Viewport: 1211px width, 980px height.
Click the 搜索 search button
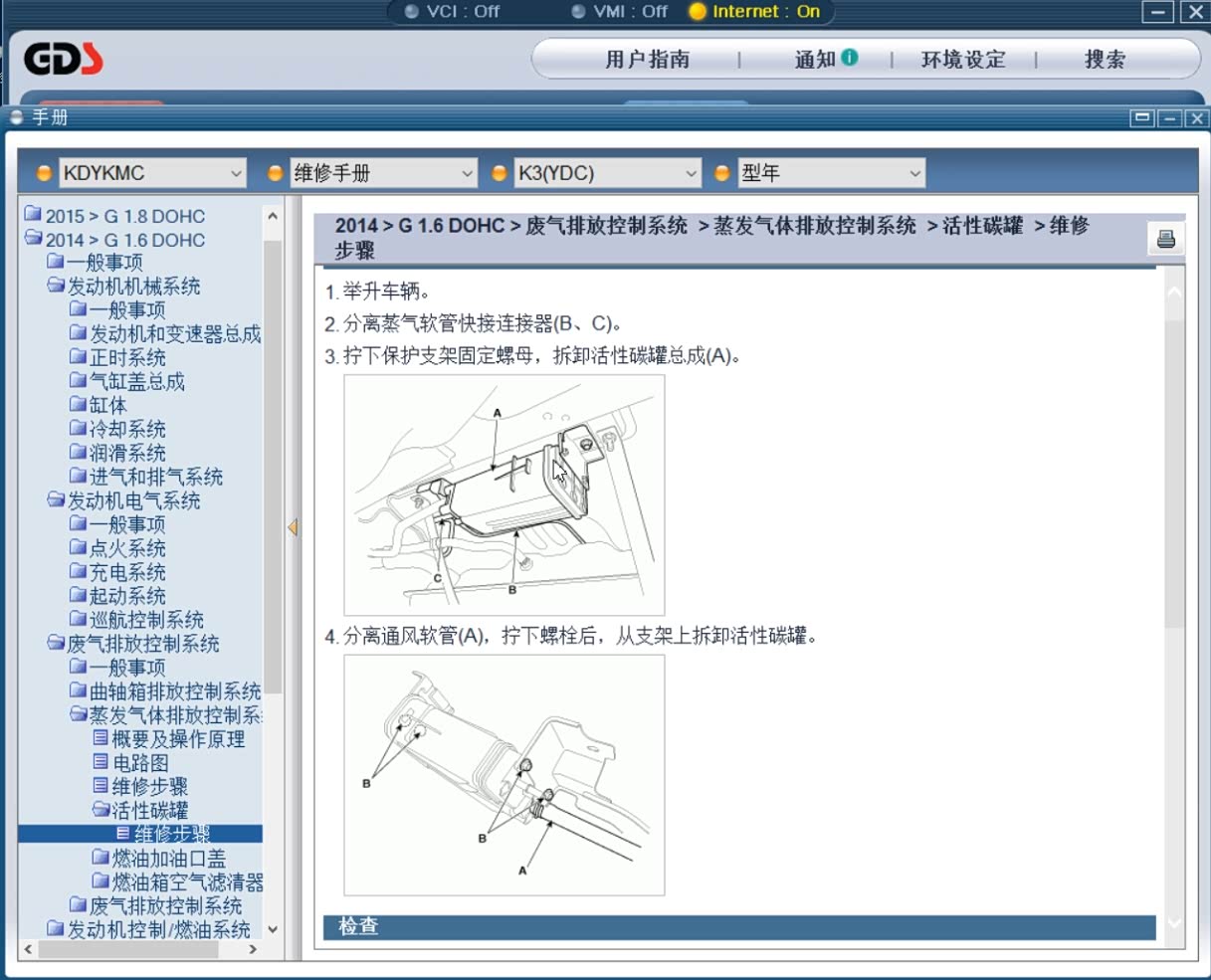tap(1105, 60)
